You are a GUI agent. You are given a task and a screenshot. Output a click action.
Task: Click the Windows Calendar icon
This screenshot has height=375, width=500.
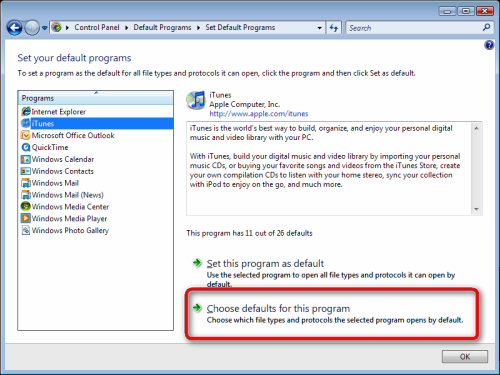click(26, 159)
